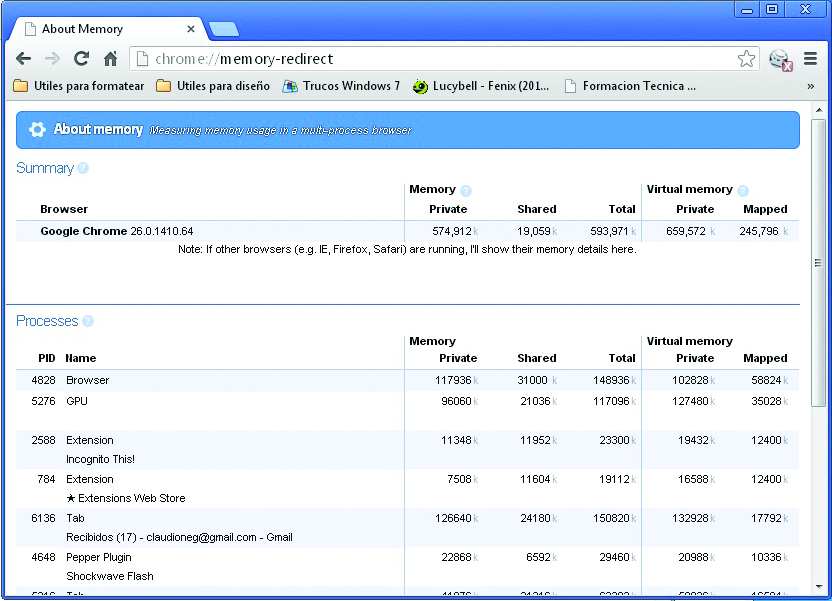
Task: Click summary virtual private value 659,572
Action: (686, 231)
